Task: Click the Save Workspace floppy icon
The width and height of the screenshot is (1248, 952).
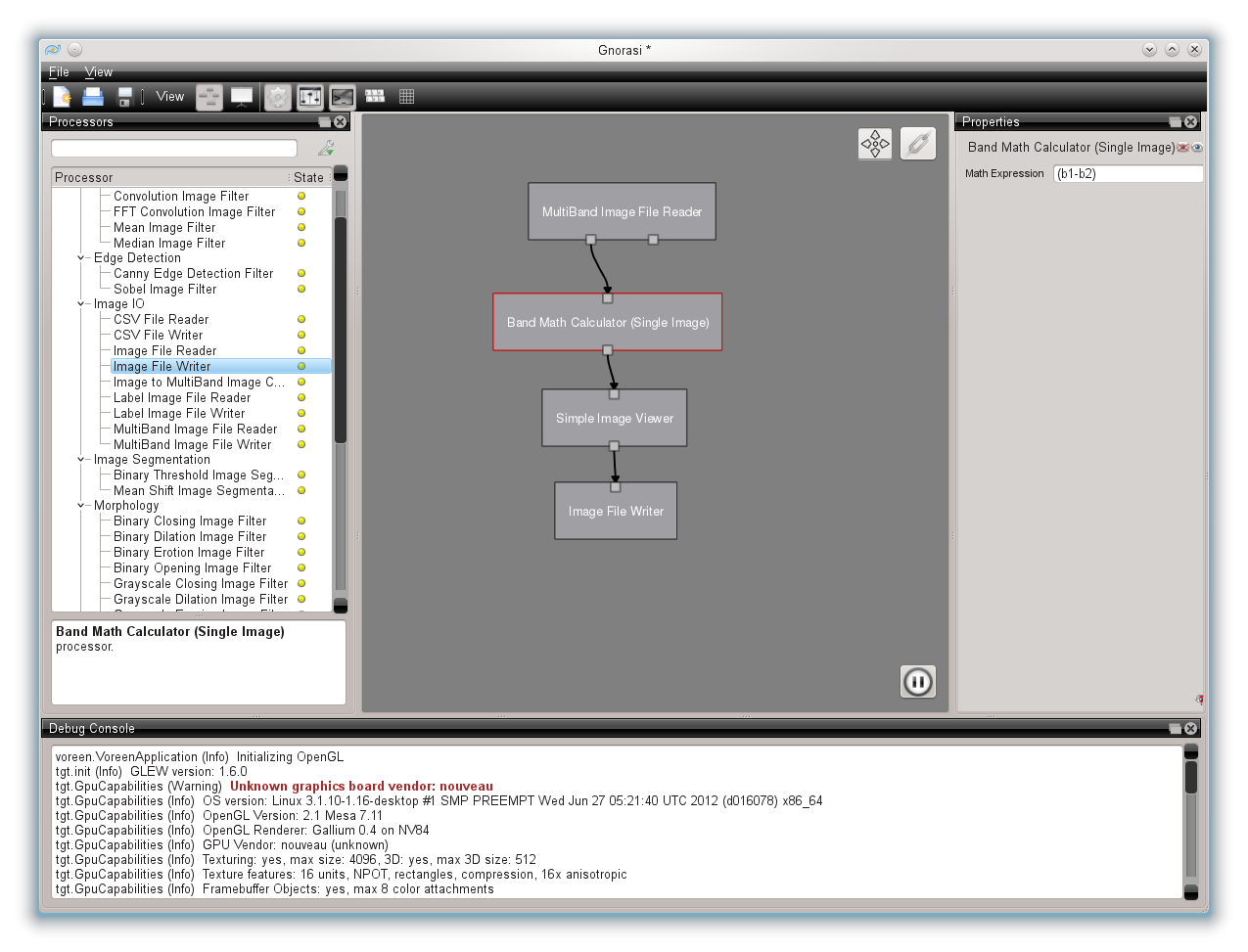Action: [x=124, y=96]
